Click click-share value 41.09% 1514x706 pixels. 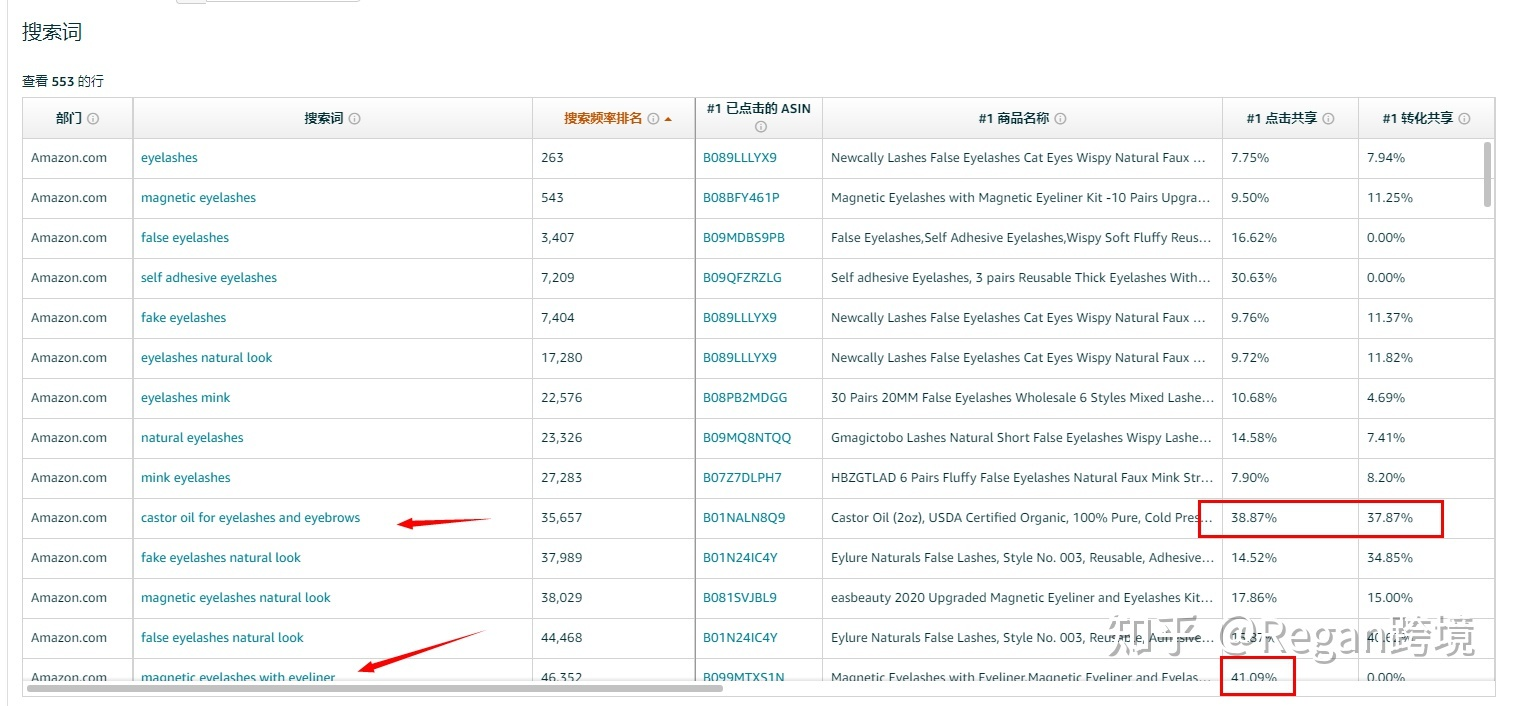pos(1254,677)
